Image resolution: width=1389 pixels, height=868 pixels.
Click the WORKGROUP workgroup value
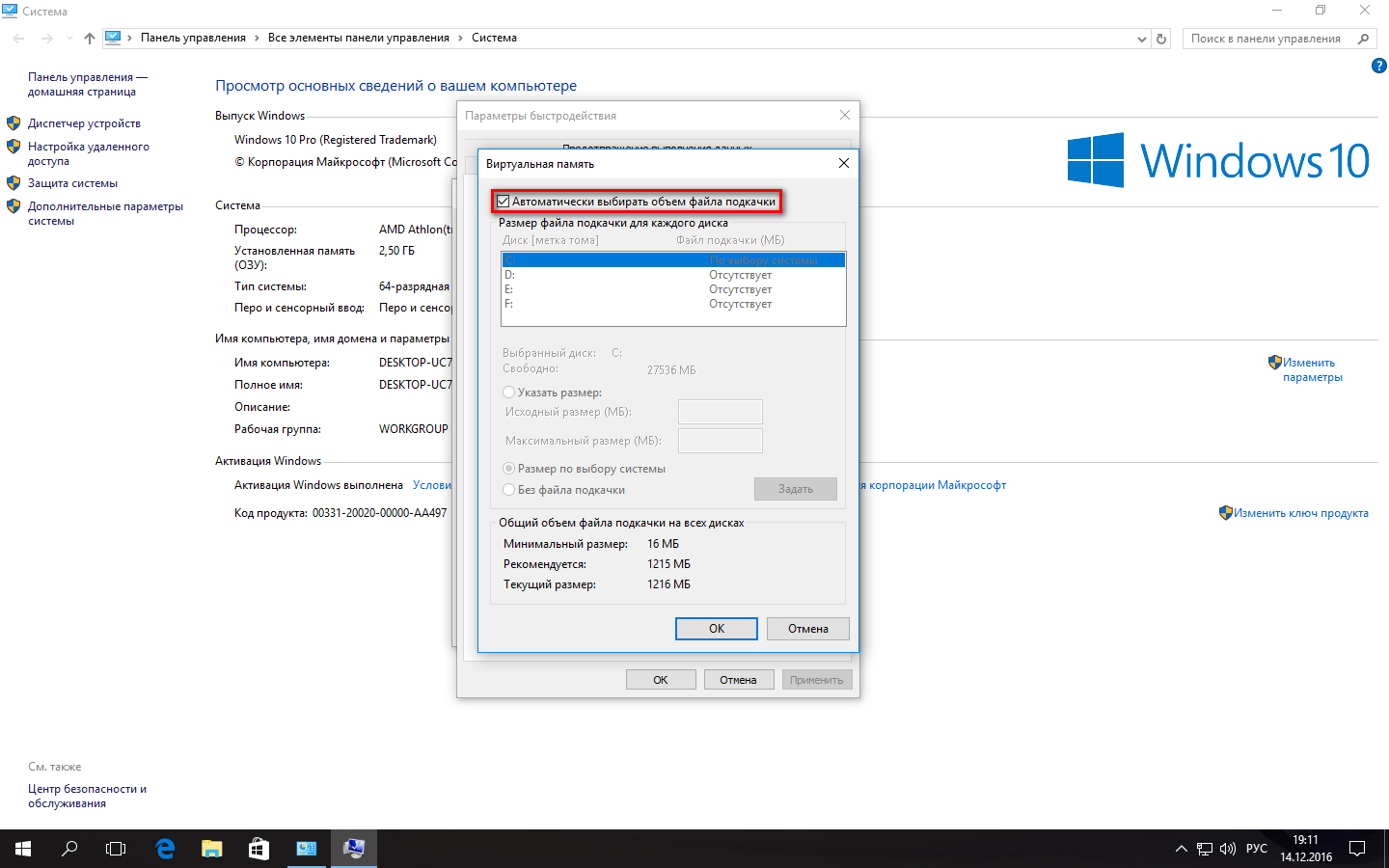click(x=414, y=429)
